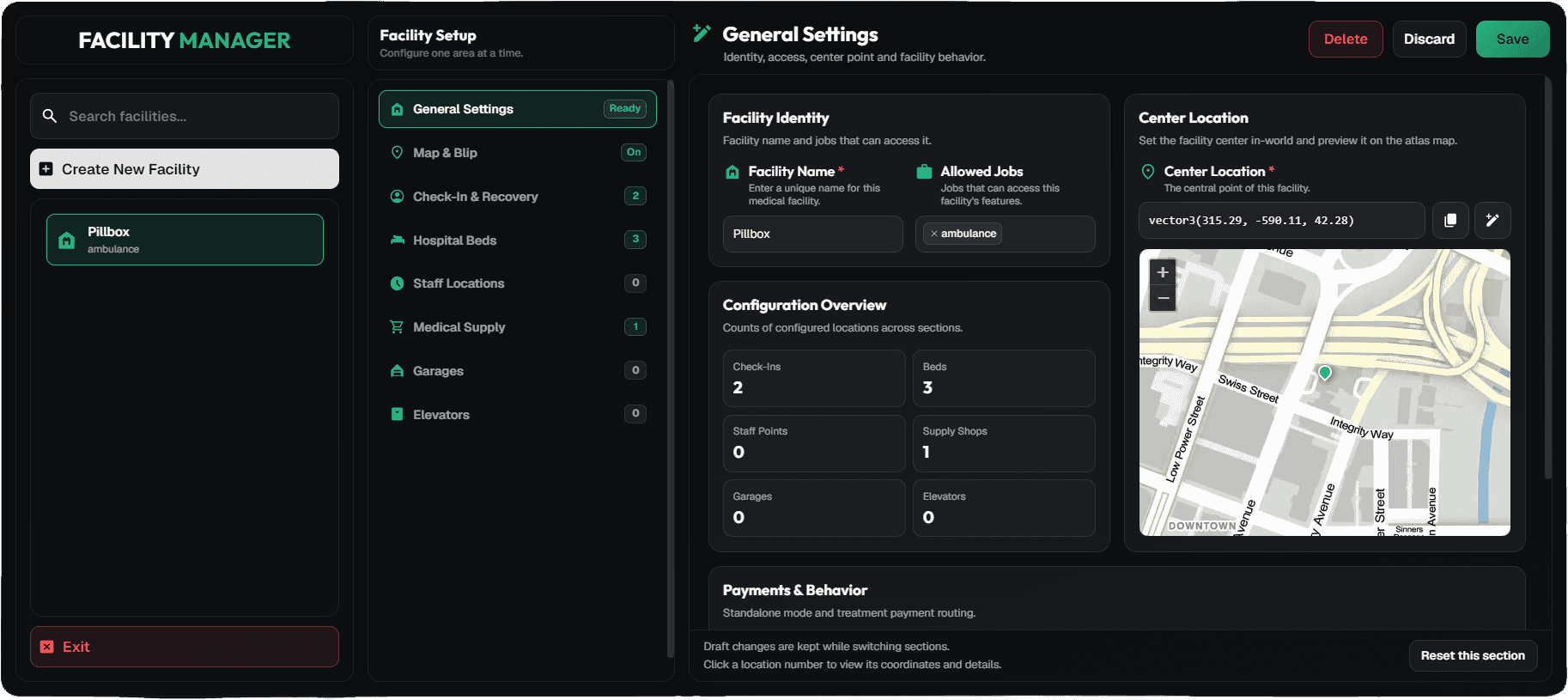Click the count badge on Hospital Beds
The height and width of the screenshot is (700, 1568).
[x=635, y=240]
